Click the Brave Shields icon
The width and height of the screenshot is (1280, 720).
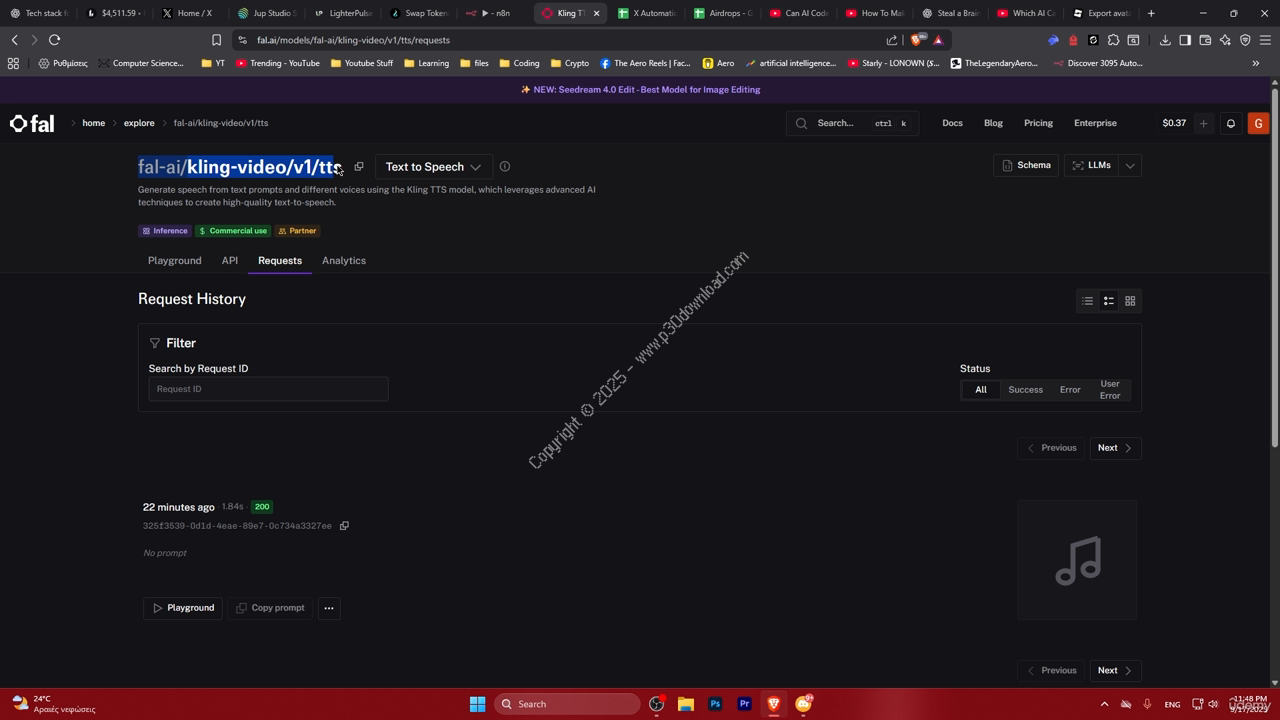(916, 40)
